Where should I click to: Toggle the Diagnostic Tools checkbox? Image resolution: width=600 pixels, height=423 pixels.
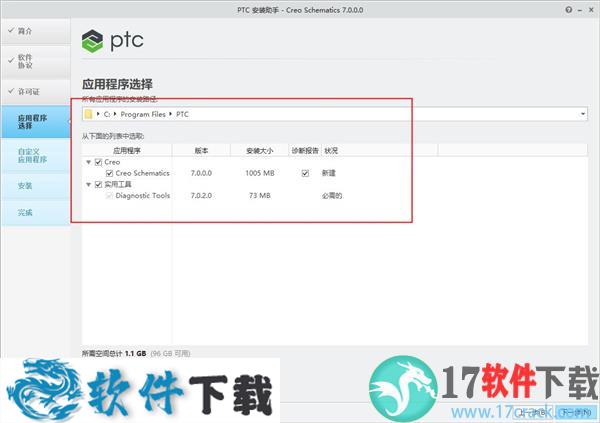[x=109, y=196]
